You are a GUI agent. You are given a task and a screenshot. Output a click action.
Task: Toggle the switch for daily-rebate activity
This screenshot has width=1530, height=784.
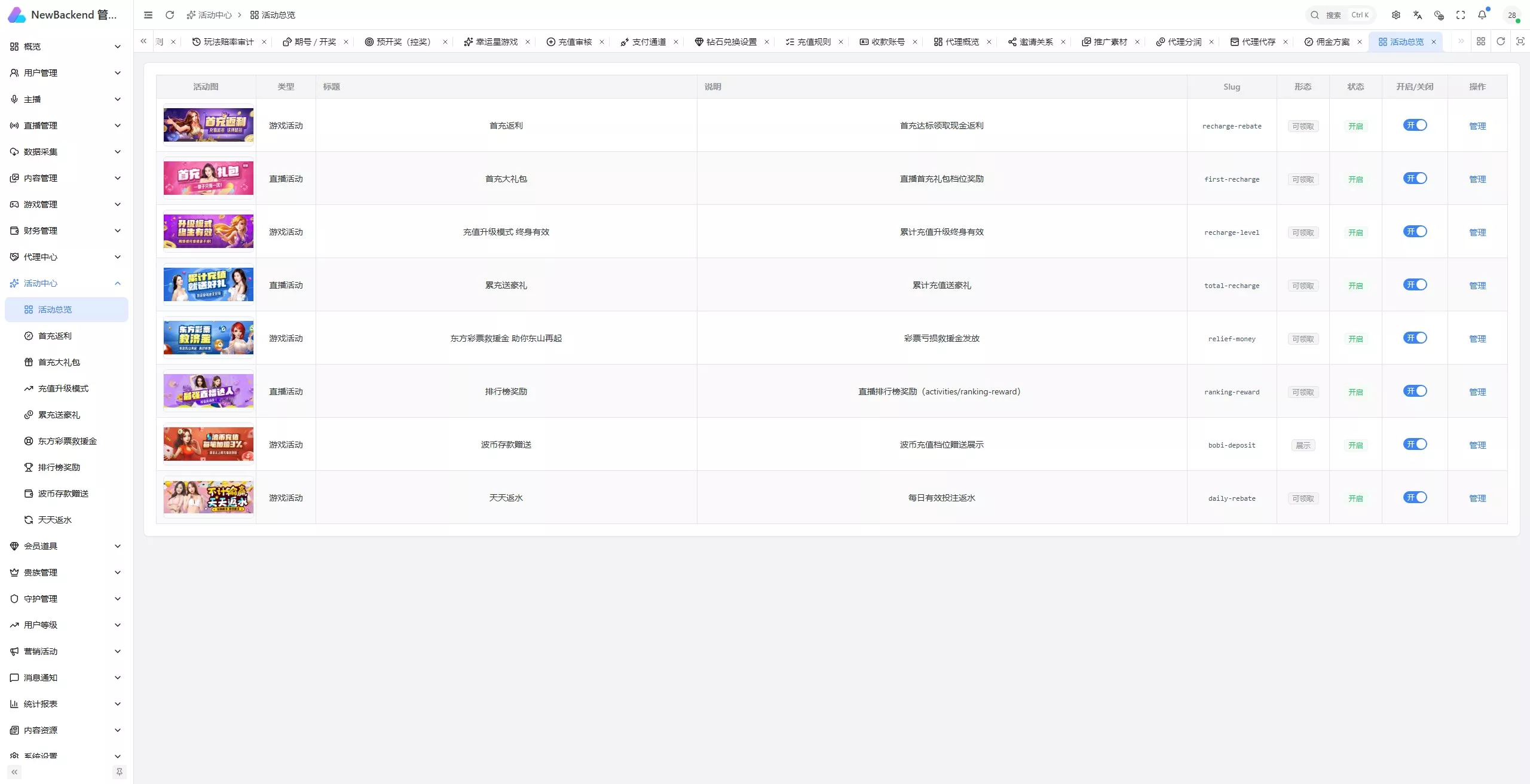click(1415, 498)
